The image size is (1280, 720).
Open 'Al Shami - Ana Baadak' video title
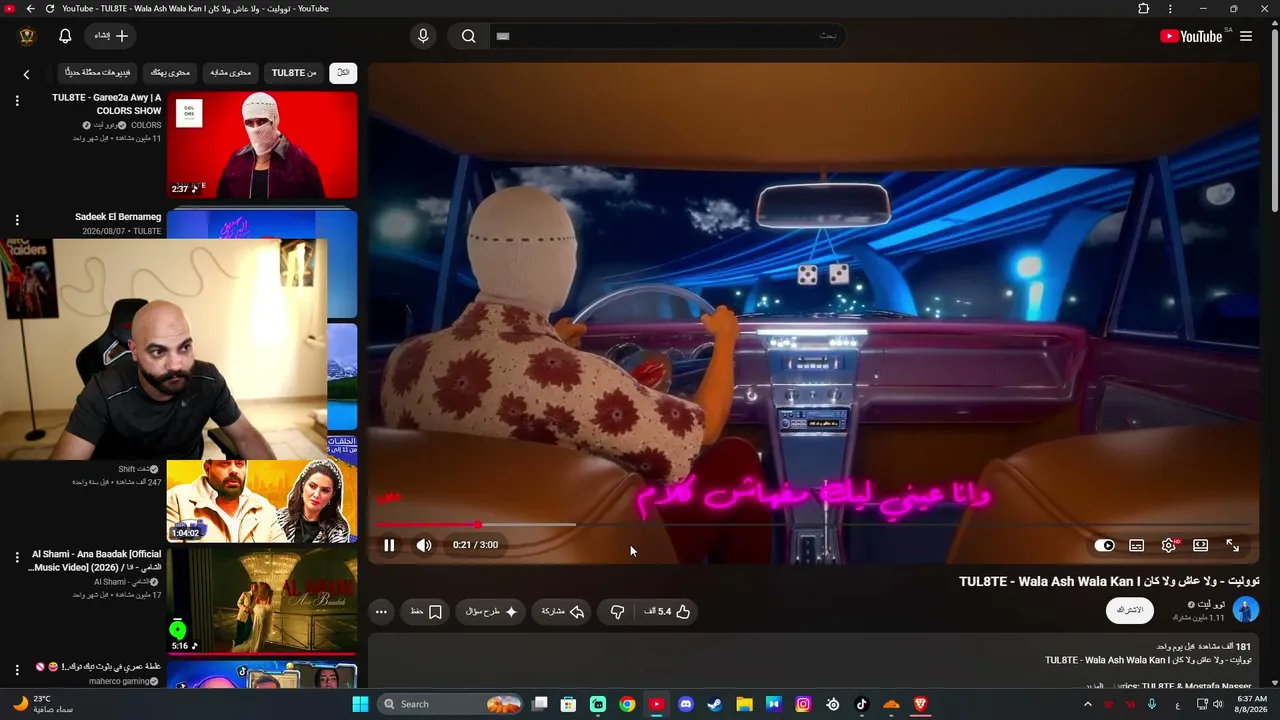(x=96, y=561)
